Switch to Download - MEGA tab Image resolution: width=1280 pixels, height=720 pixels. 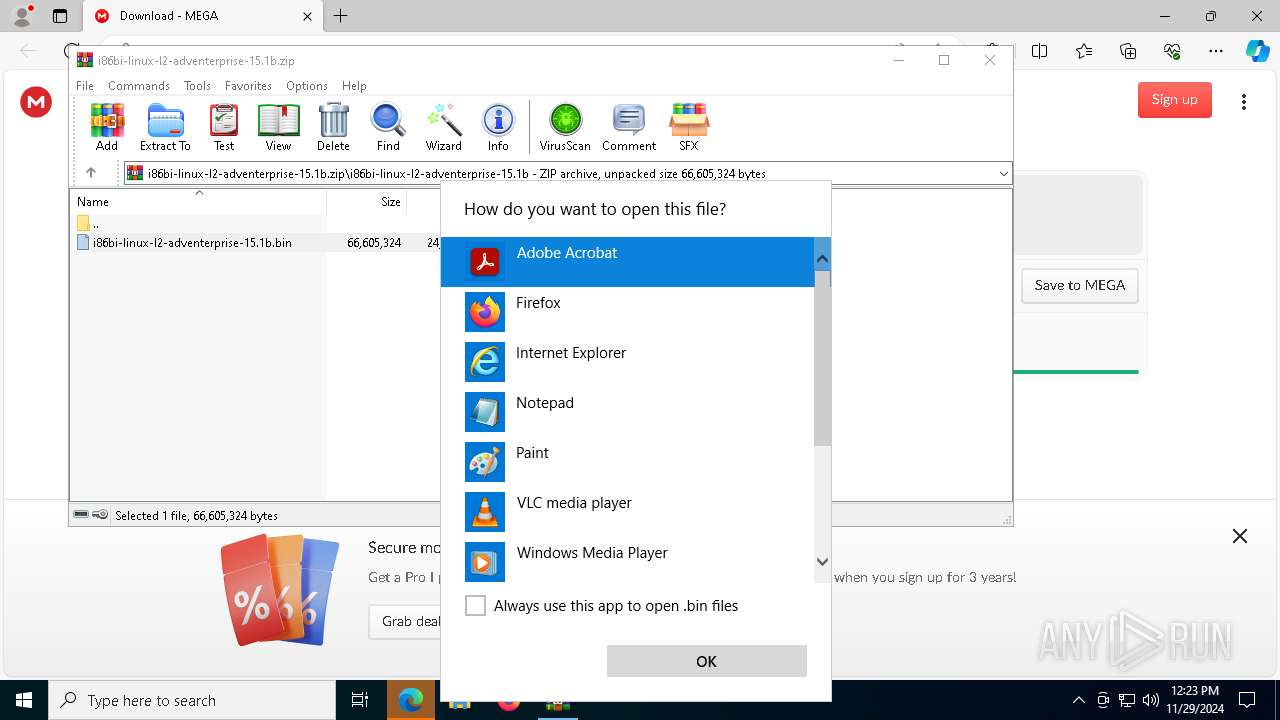202,16
